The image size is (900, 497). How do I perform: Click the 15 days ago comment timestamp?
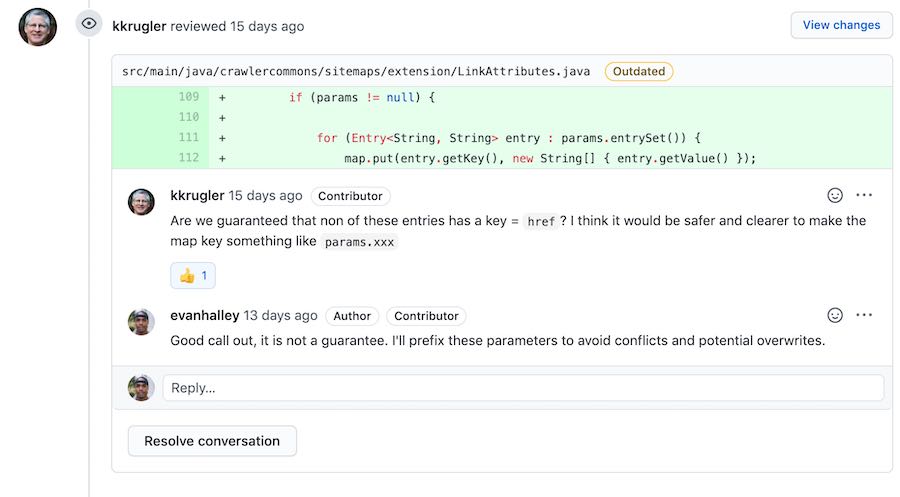point(265,196)
